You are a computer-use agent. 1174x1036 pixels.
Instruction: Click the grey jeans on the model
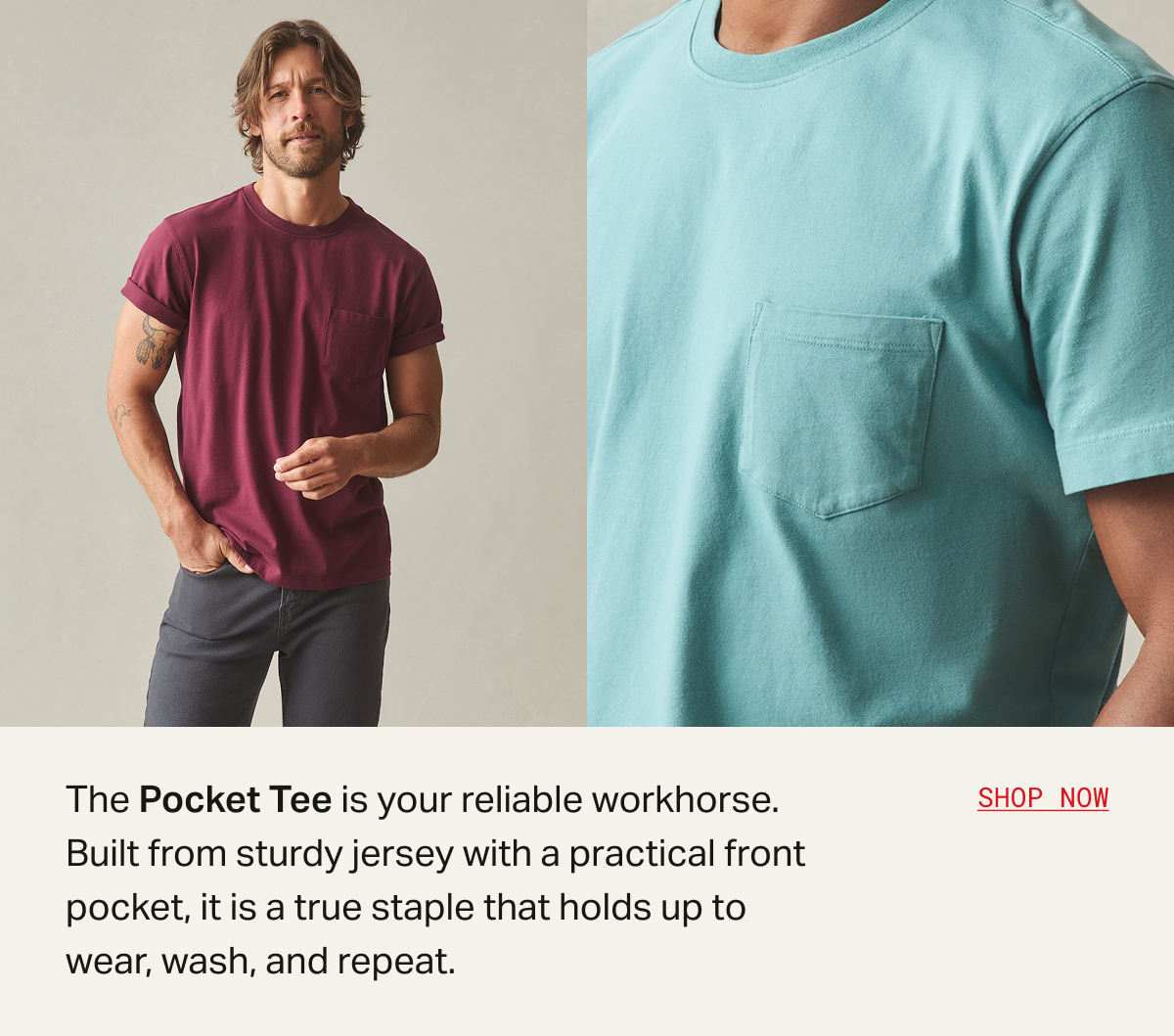(266, 649)
